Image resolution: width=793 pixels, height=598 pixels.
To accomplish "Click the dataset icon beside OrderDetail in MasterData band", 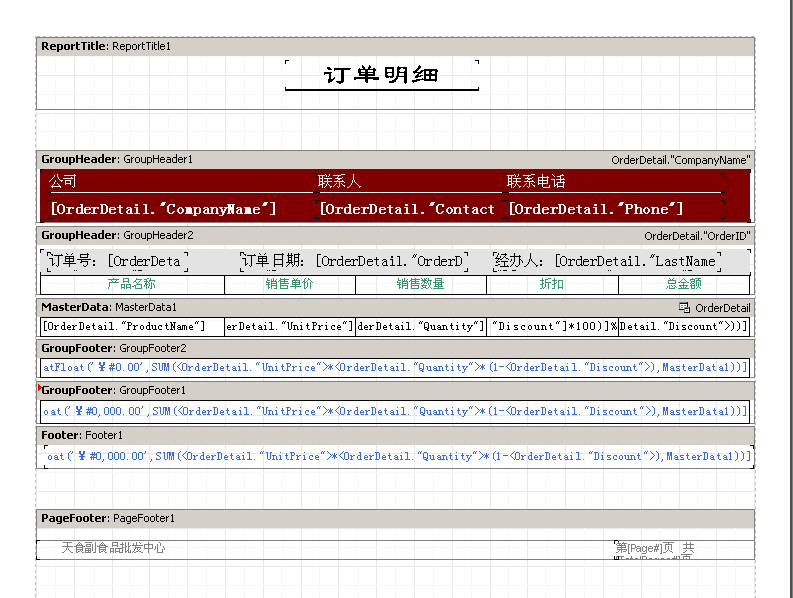I will click(684, 308).
